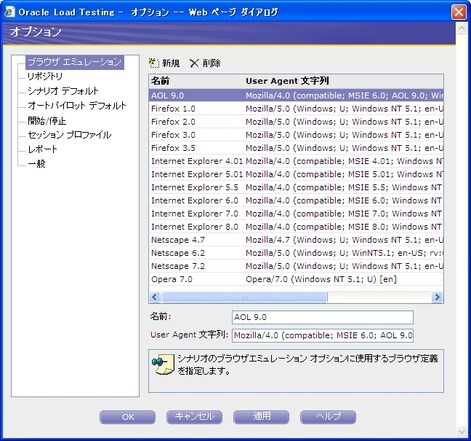Select オートパイロット デフォルト tree item

pos(77,106)
